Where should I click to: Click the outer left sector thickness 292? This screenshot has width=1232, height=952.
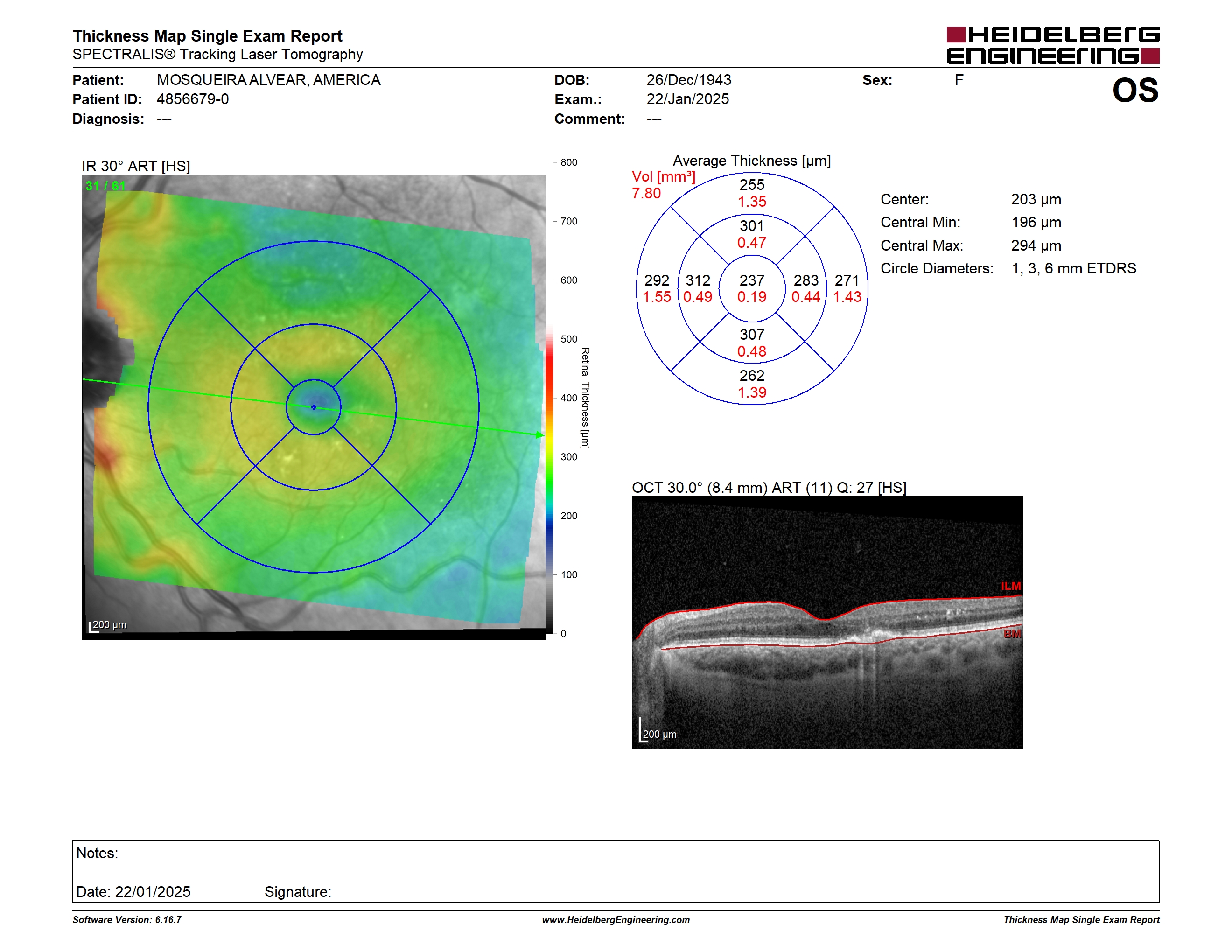[657, 280]
